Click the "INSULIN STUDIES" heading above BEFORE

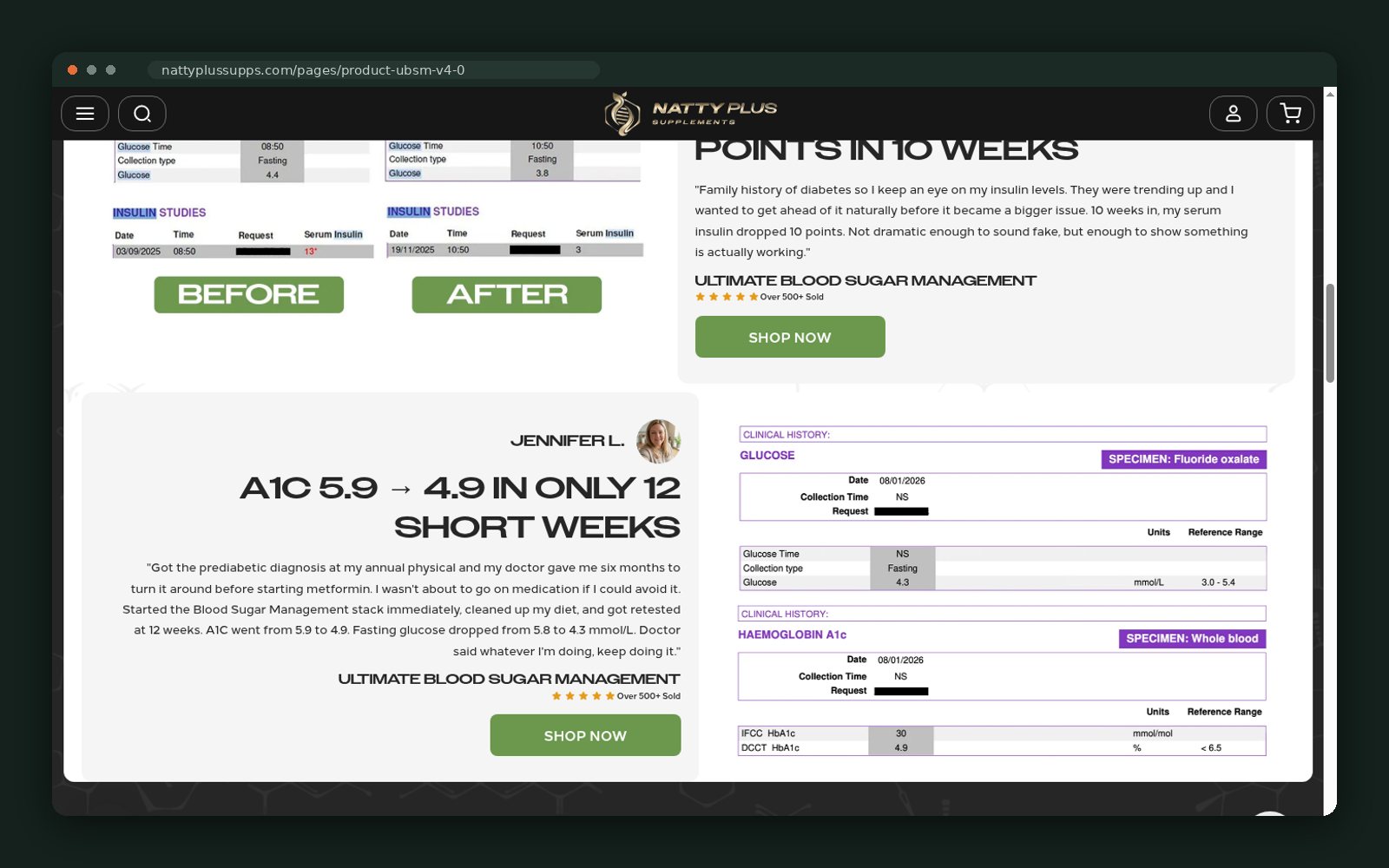click(x=160, y=213)
